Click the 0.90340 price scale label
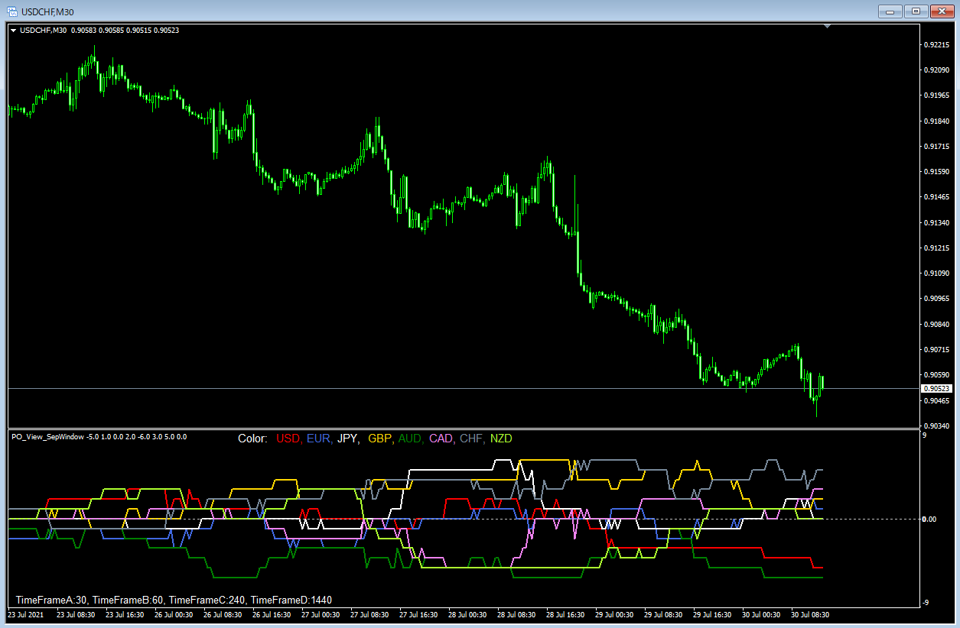Screen dimensions: 960x628 [x=937, y=426]
